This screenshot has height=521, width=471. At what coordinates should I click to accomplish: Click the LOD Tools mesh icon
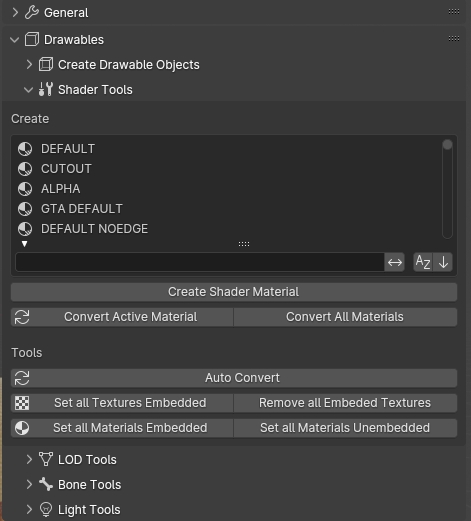[x=46, y=459]
